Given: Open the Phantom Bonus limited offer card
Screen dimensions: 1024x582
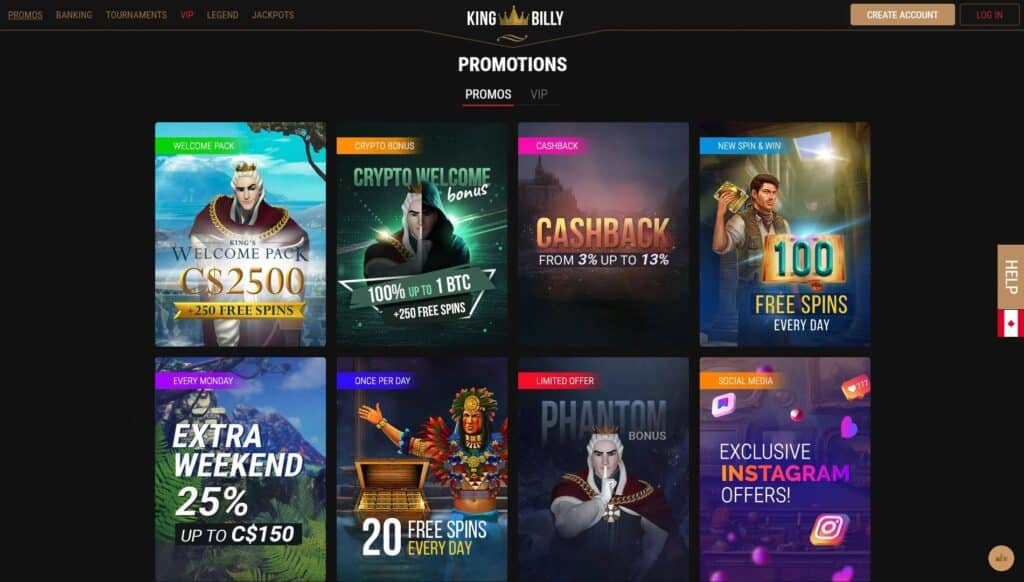Looking at the screenshot, I should (x=603, y=469).
